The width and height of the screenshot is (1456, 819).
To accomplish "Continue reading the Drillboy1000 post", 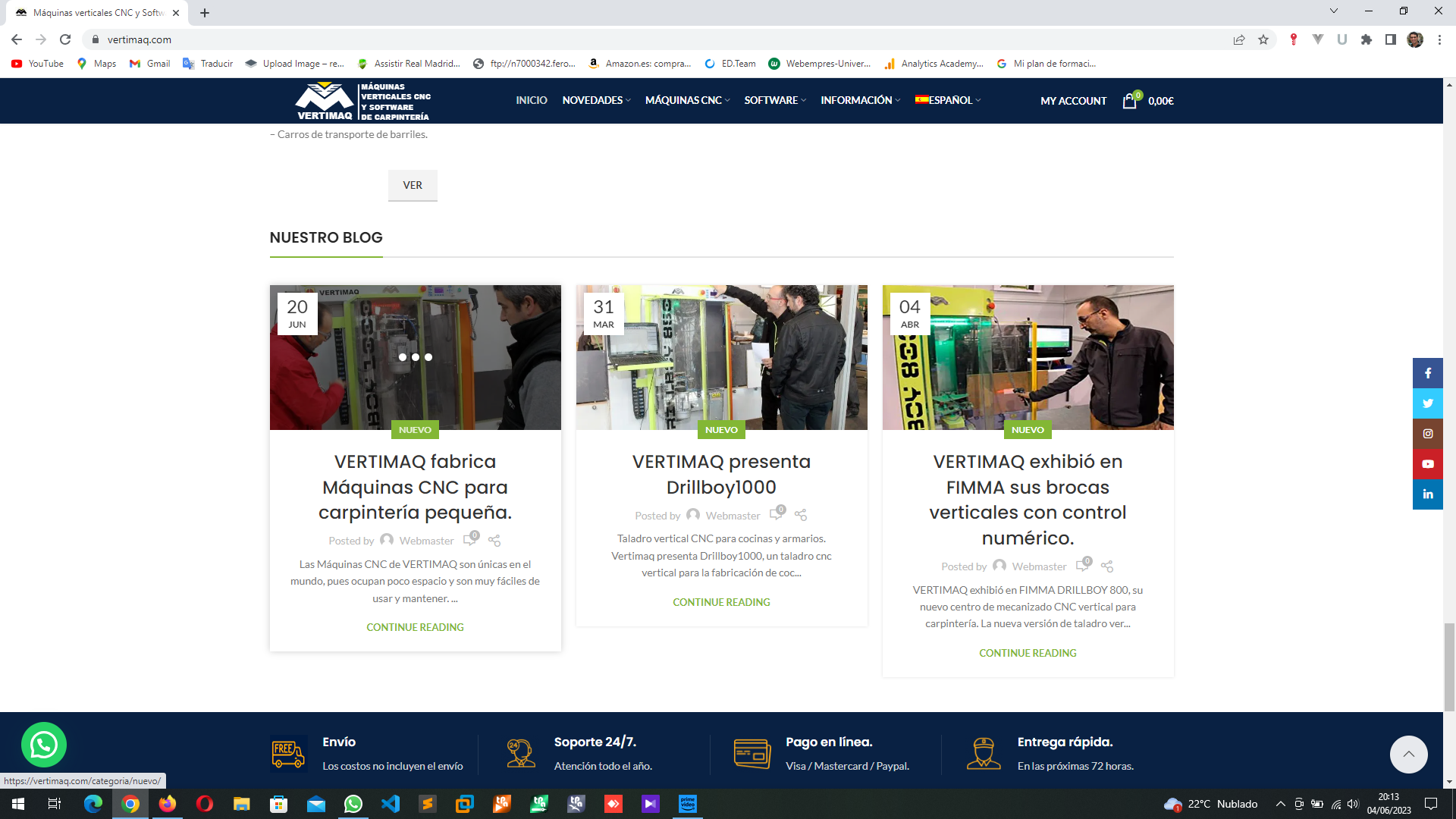I will click(x=721, y=602).
